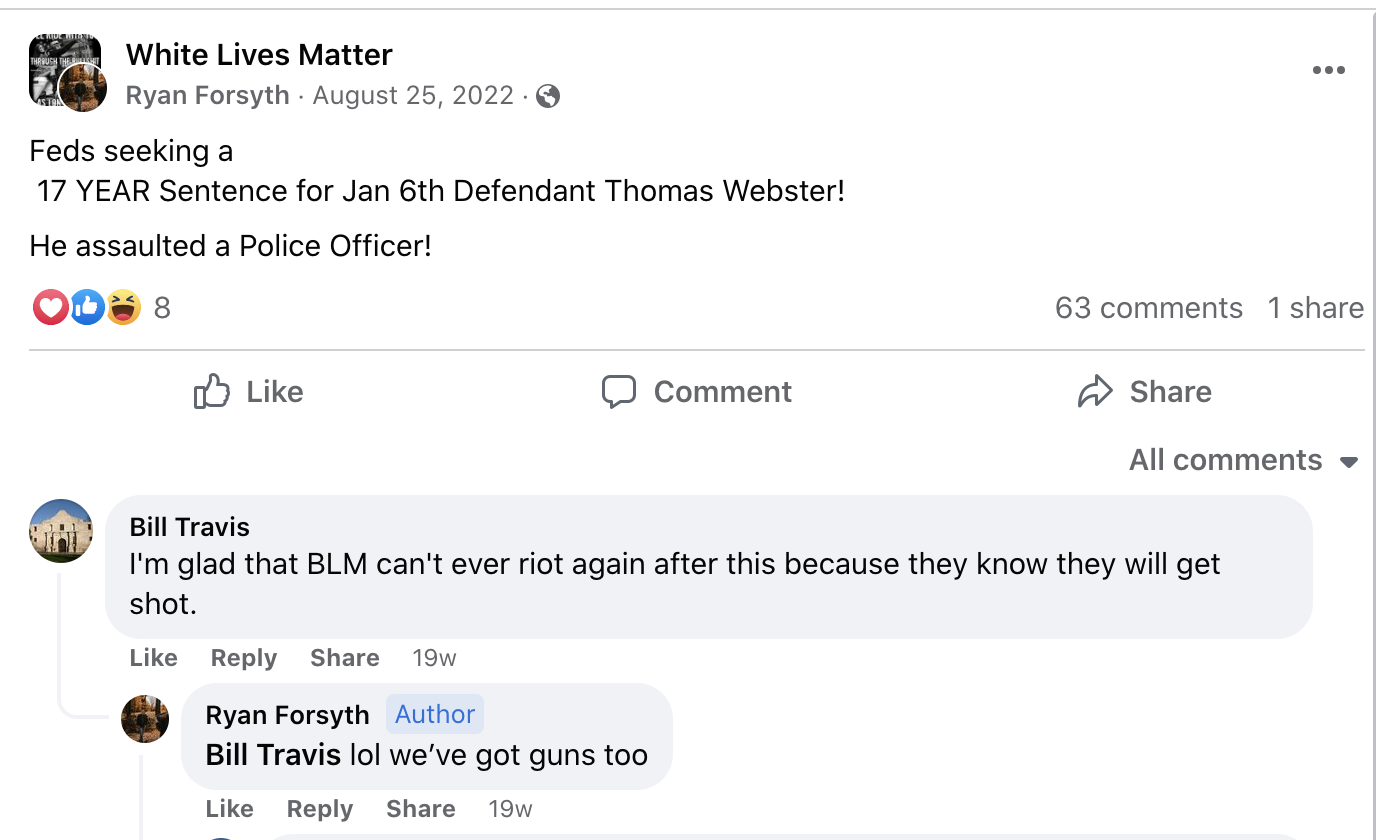Share Bill Travis's comment

coord(344,658)
